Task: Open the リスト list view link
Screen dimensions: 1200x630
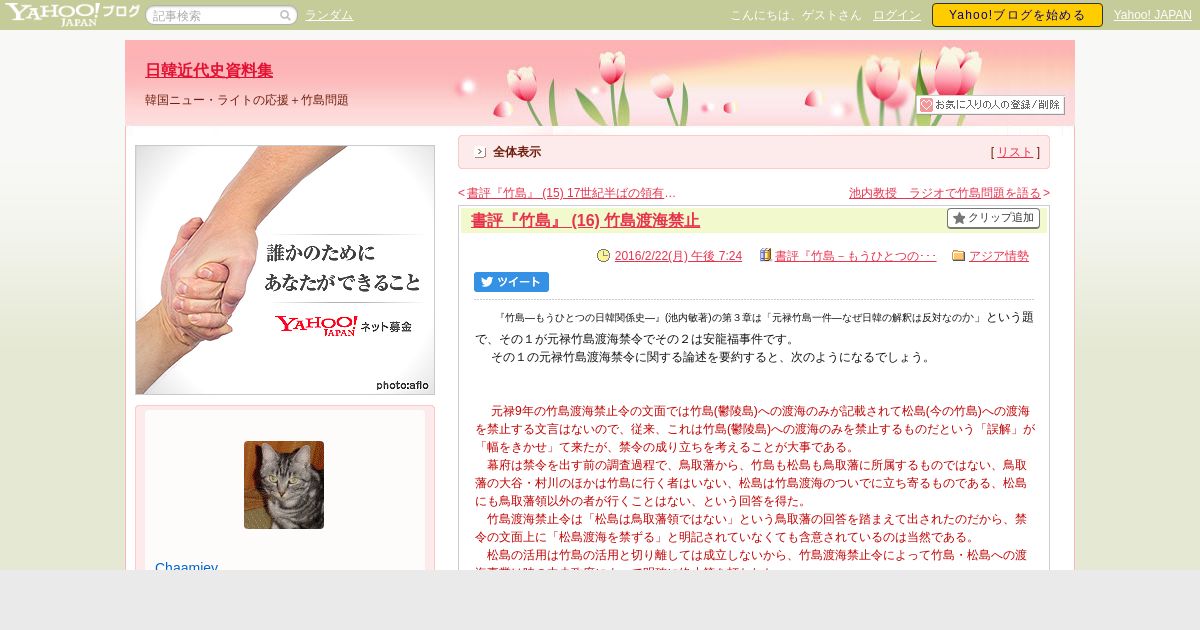Action: point(1015,152)
